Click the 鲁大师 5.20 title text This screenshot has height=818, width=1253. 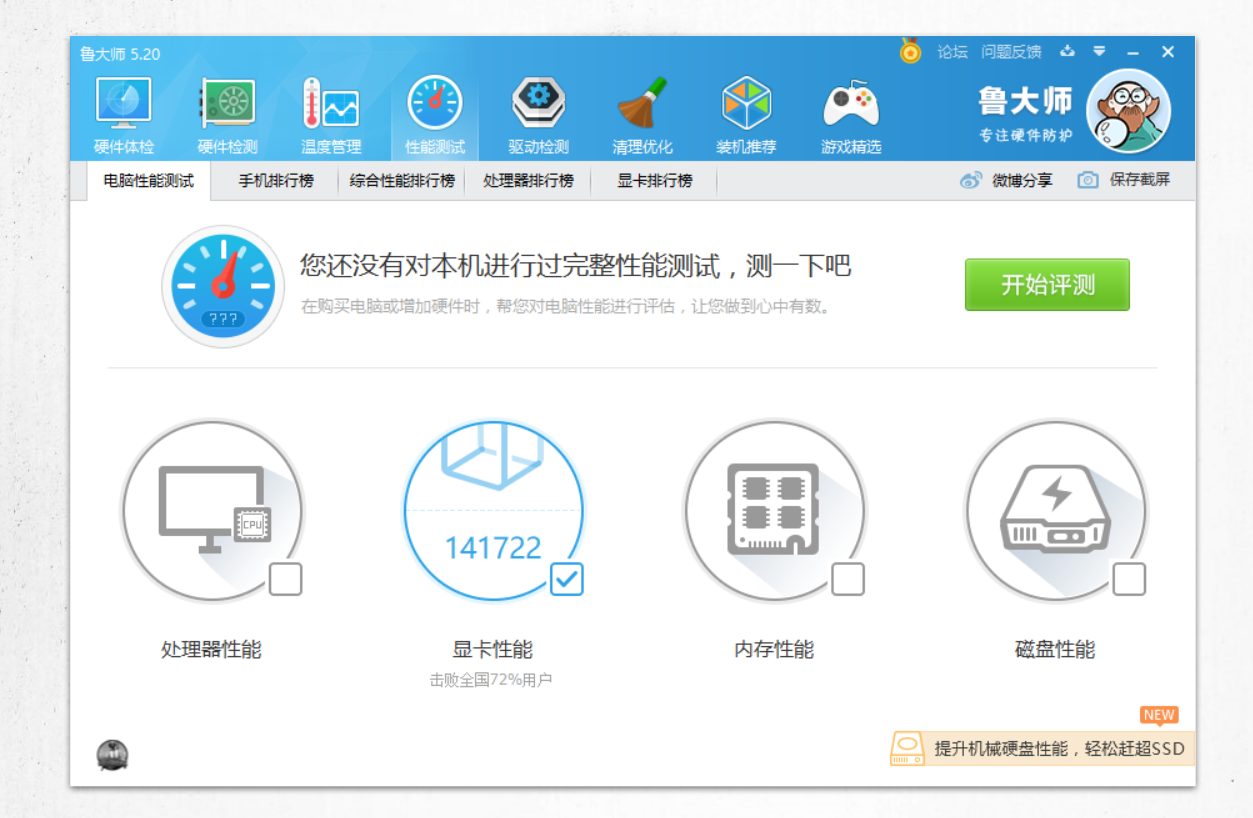pyautogui.click(x=120, y=54)
